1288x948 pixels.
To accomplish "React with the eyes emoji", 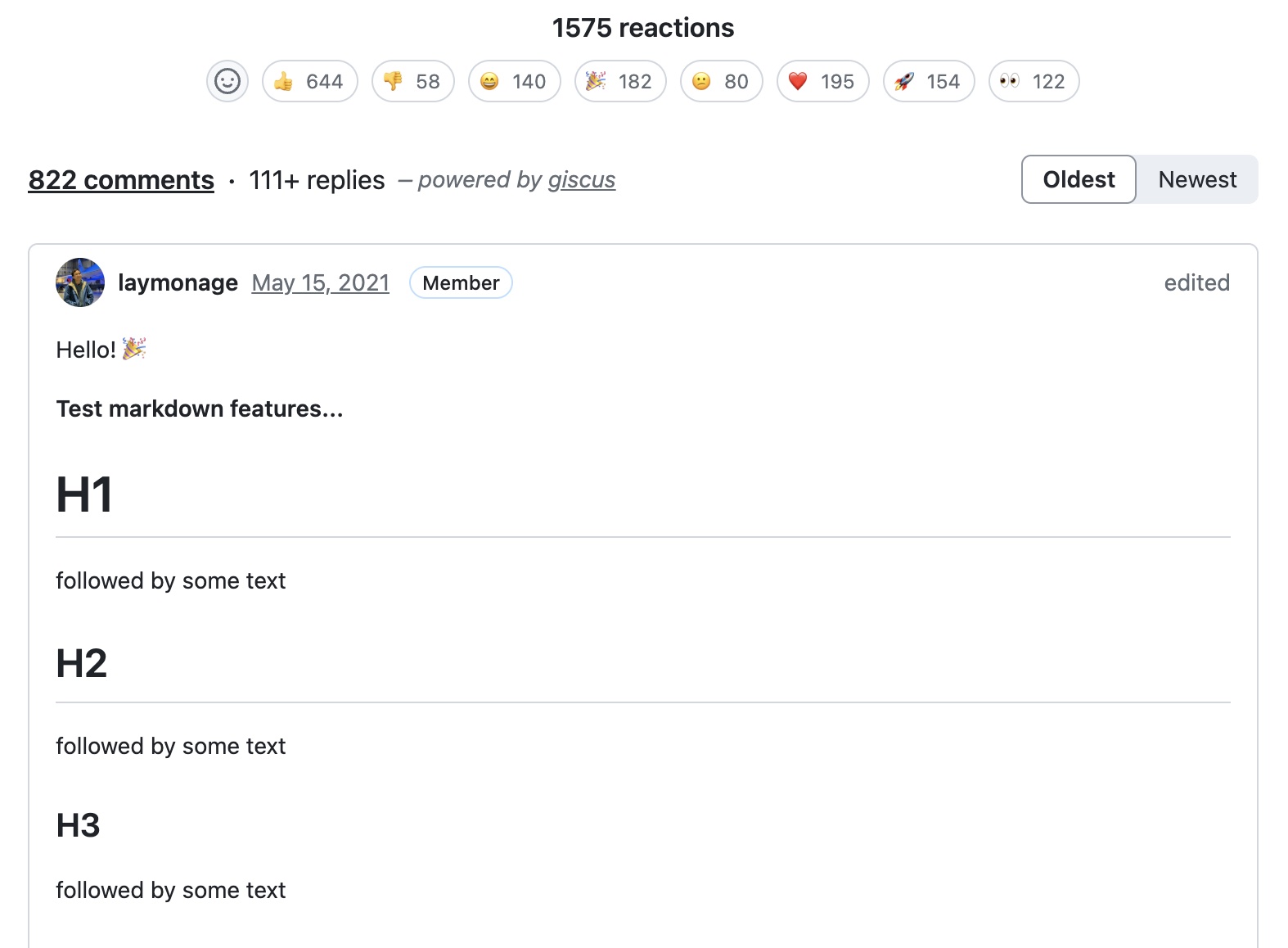I will click(x=1034, y=81).
